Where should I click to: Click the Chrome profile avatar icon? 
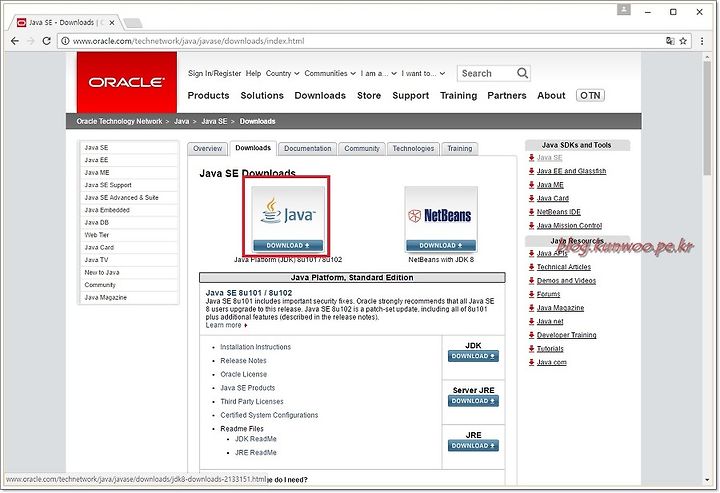point(624,9)
